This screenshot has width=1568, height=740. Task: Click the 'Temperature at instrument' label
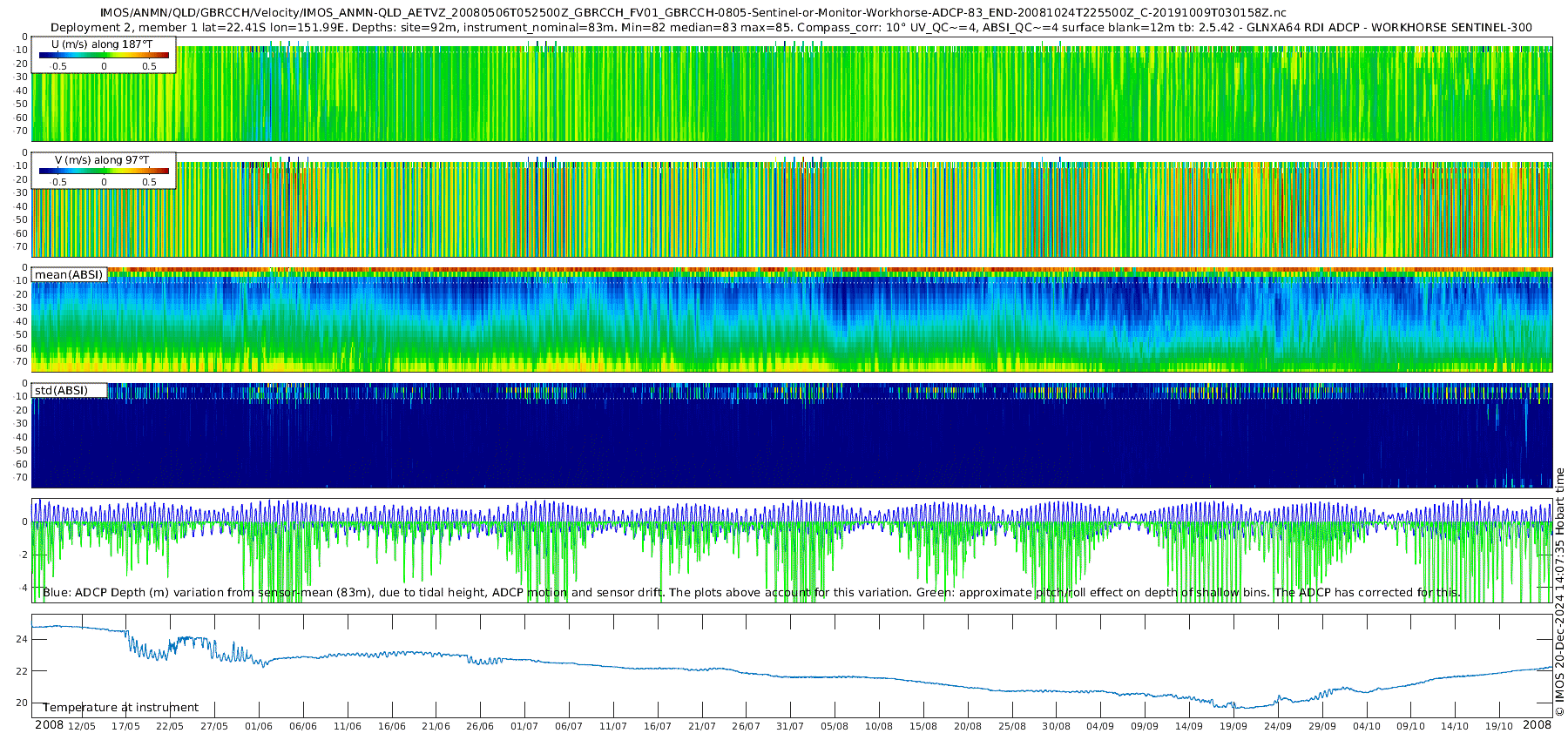click(x=121, y=708)
